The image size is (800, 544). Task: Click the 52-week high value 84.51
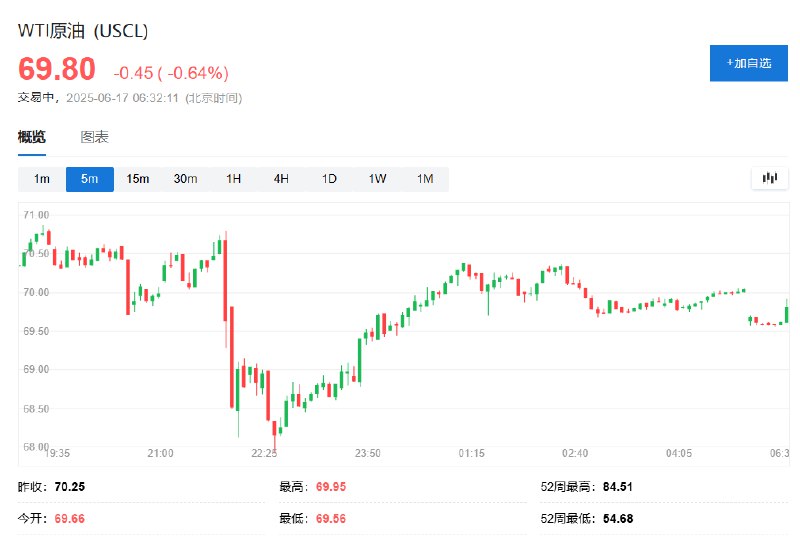[618, 487]
